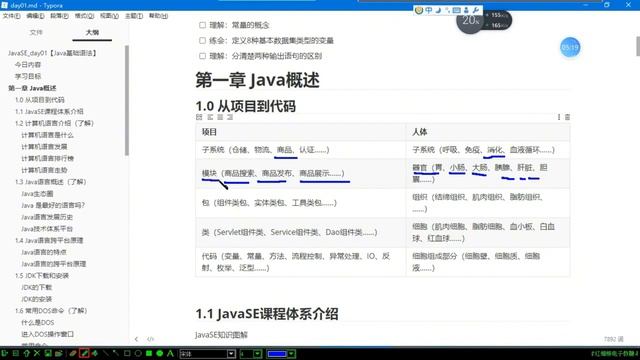Open the IME soft keyboard icon

click(457, 10)
